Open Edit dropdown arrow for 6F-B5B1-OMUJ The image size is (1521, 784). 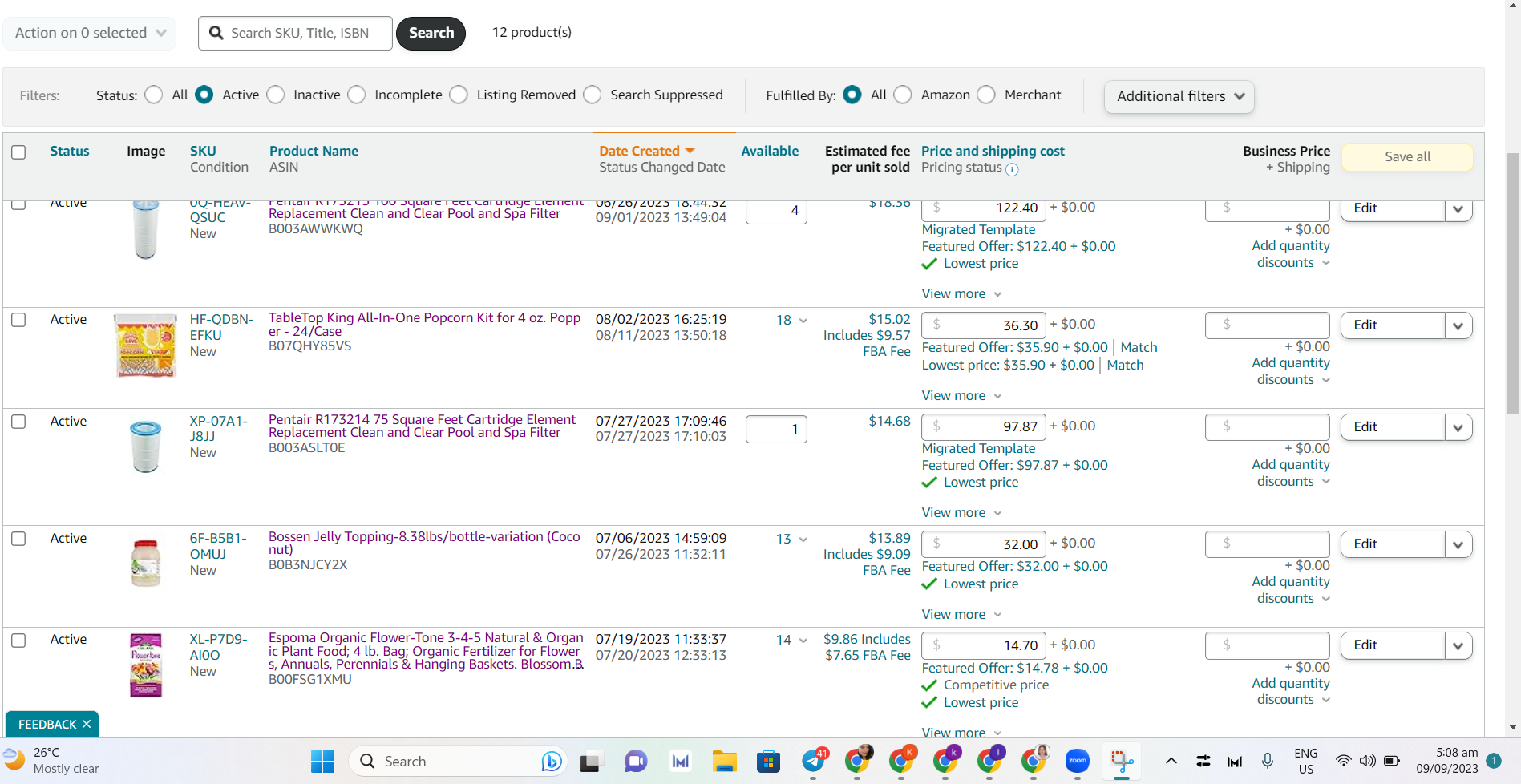coord(1458,544)
